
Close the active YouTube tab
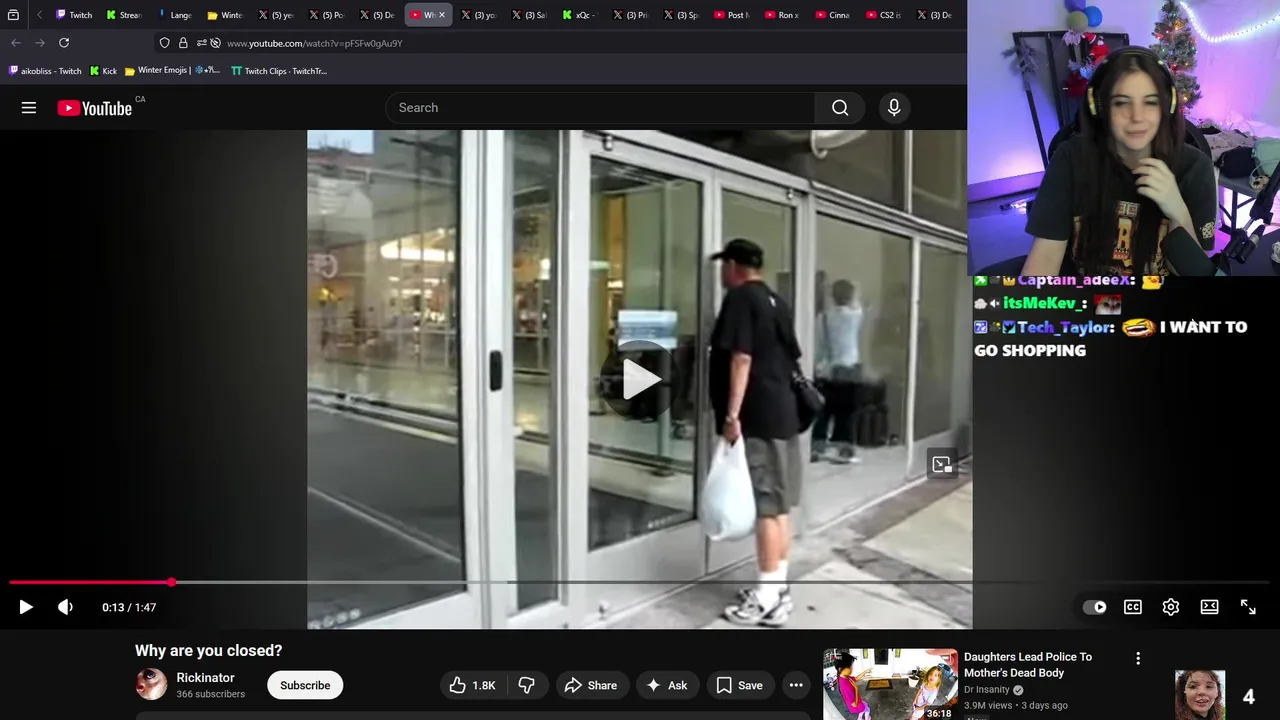coord(442,15)
